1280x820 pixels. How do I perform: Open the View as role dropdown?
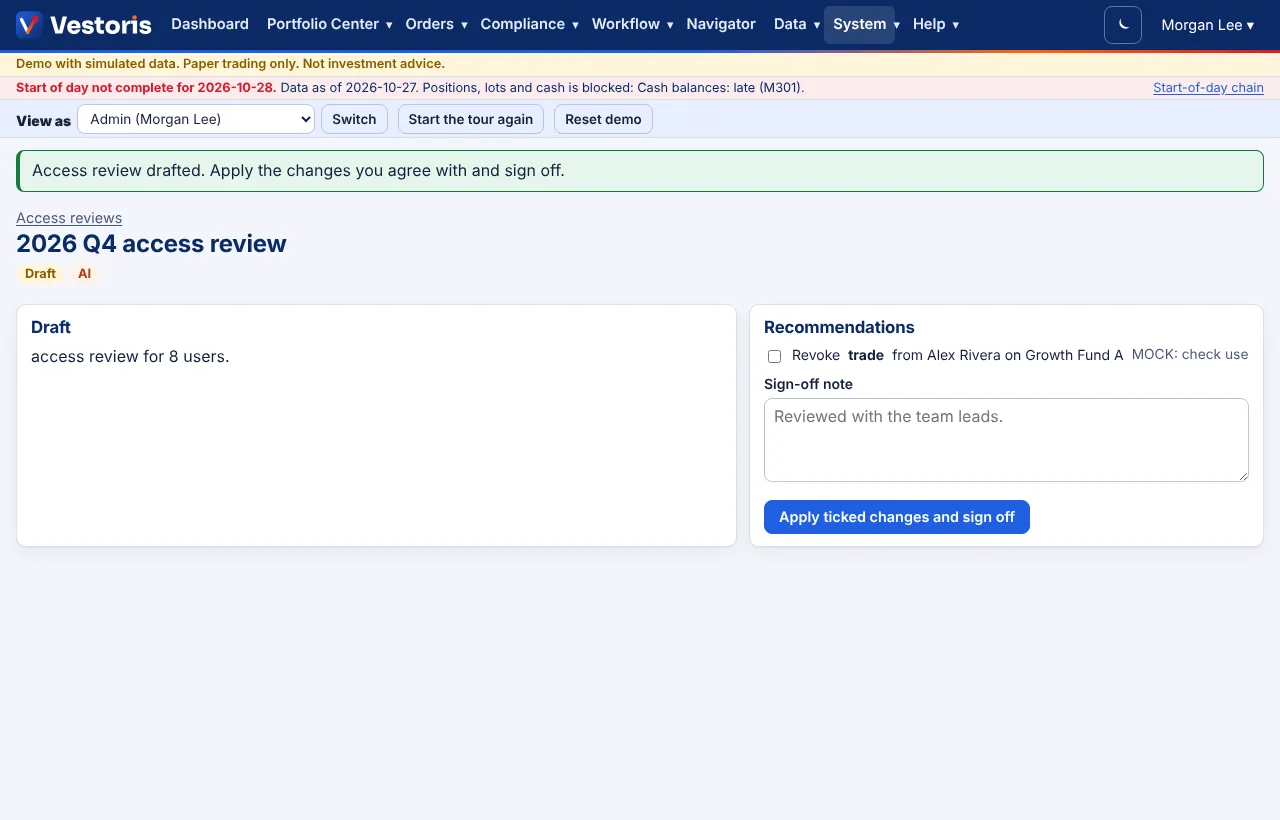(x=196, y=119)
